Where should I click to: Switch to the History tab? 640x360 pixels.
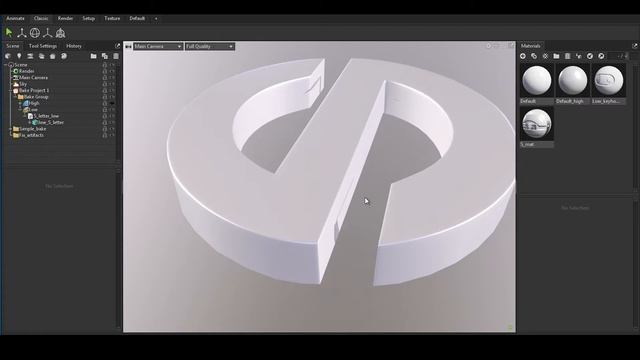point(74,46)
